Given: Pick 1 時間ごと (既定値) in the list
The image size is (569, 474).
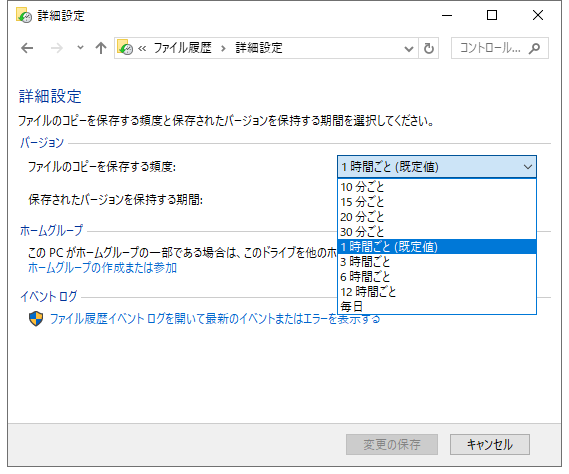Looking at the screenshot, I should (437, 247).
